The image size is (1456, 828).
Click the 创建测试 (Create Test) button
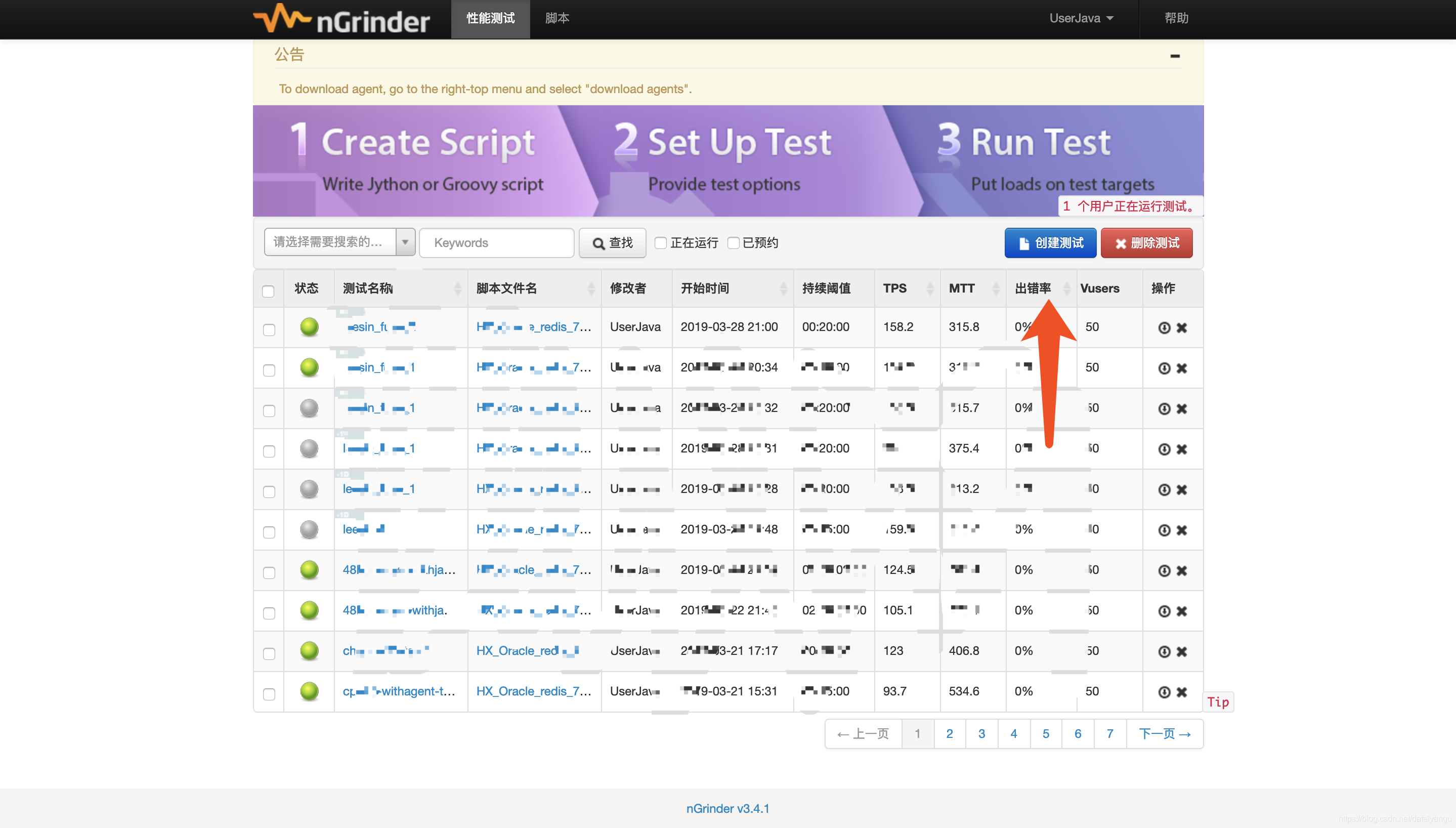click(x=1050, y=243)
